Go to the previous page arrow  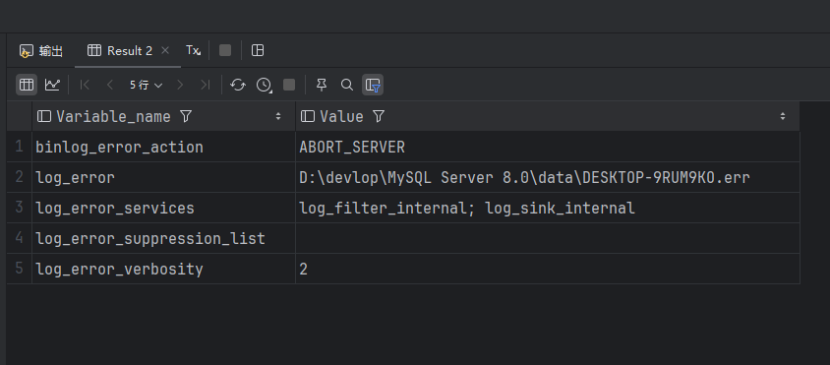(110, 85)
